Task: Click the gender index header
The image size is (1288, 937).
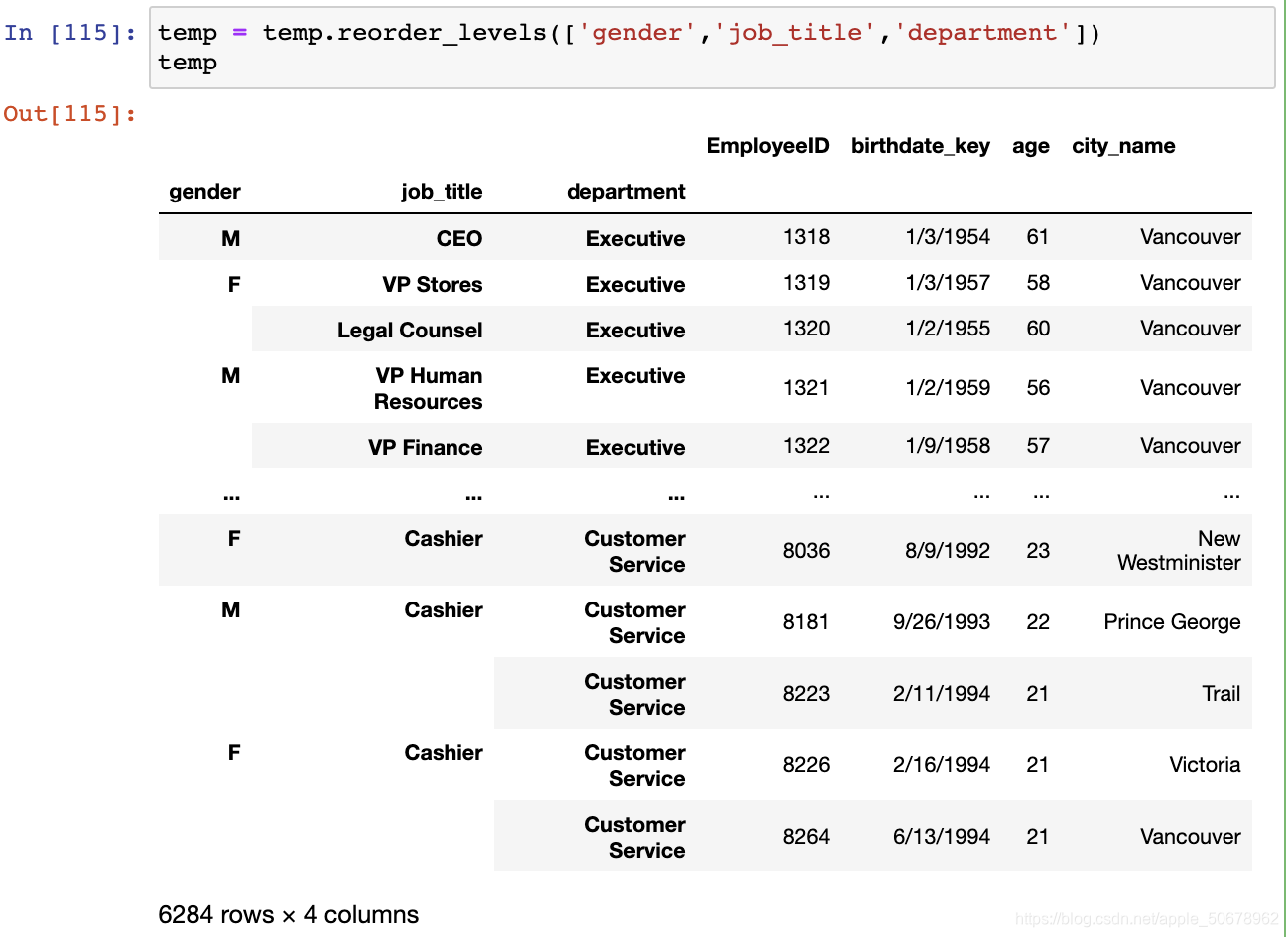Action: (204, 192)
